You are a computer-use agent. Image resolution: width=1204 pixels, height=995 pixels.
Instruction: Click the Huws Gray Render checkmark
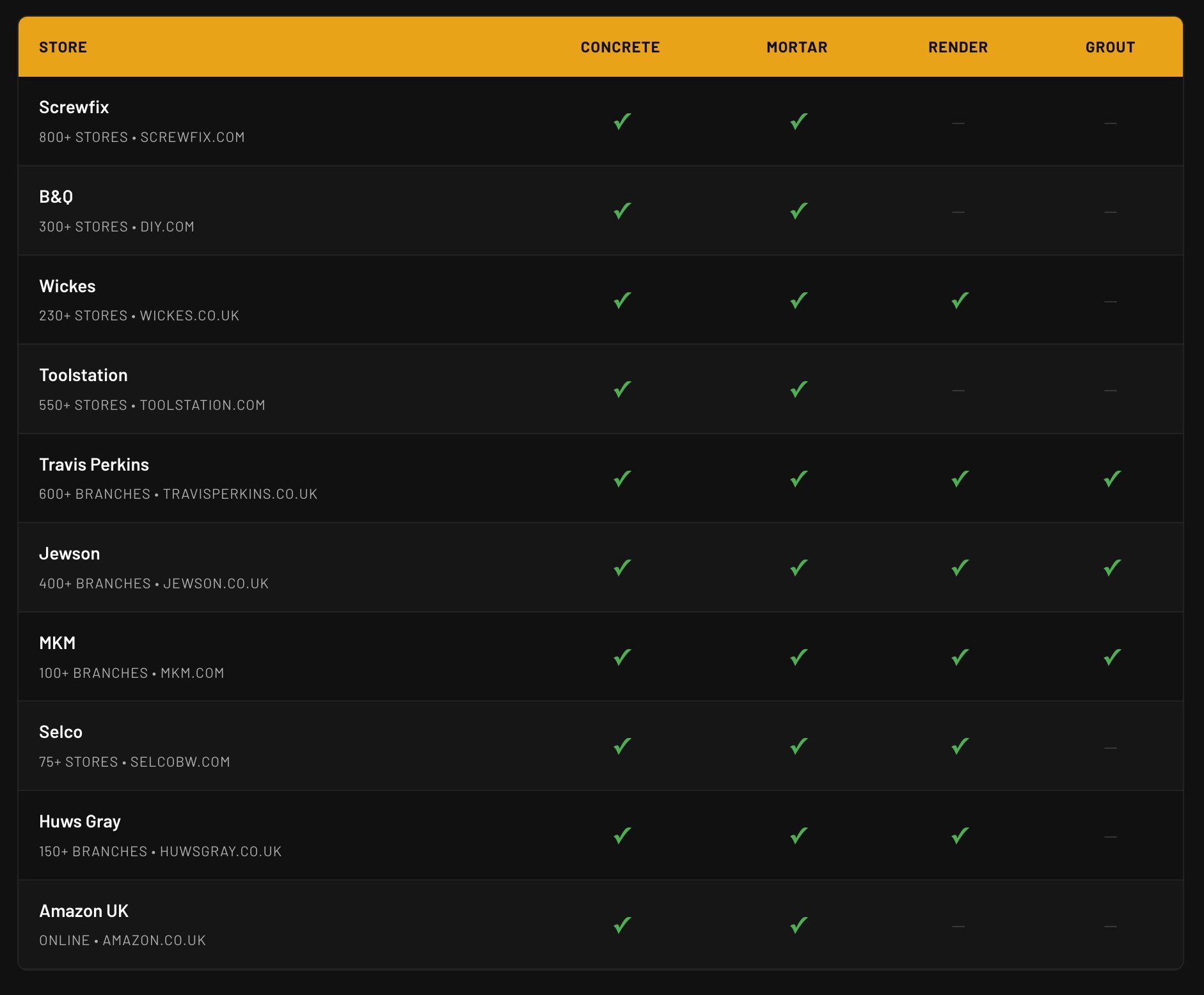pos(960,836)
